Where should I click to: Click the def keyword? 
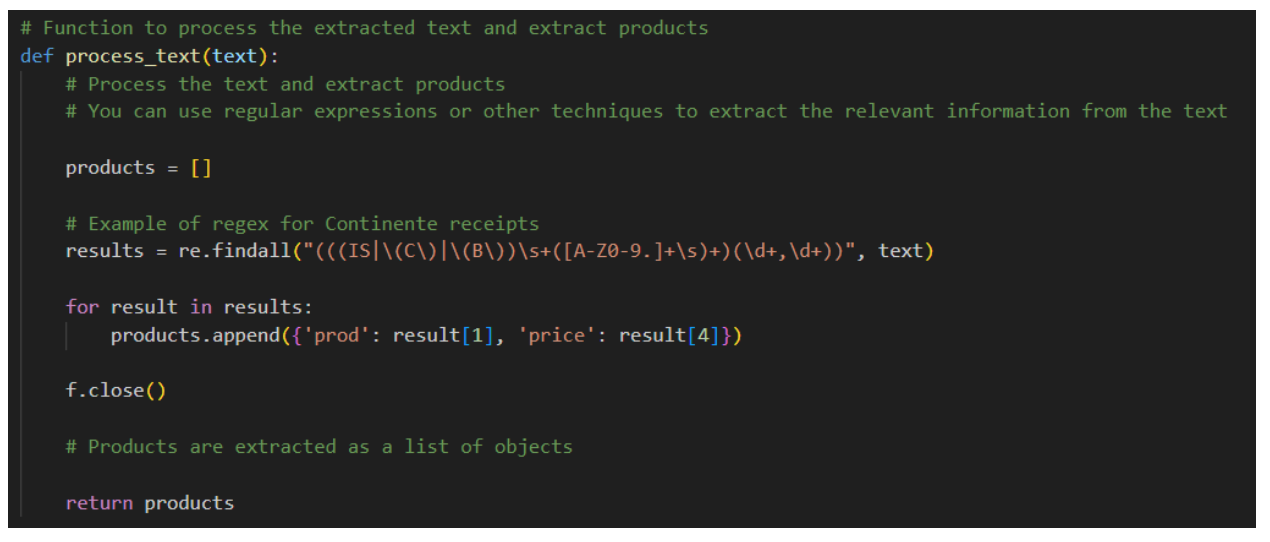(37, 56)
